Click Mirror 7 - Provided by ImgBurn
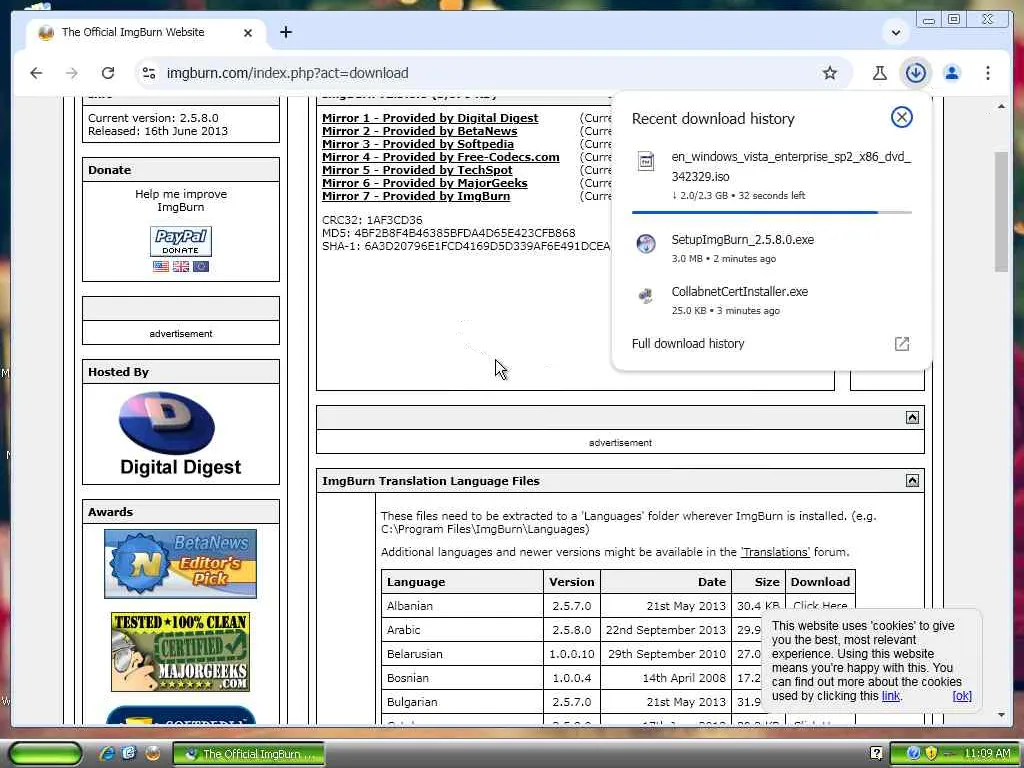 click(416, 197)
